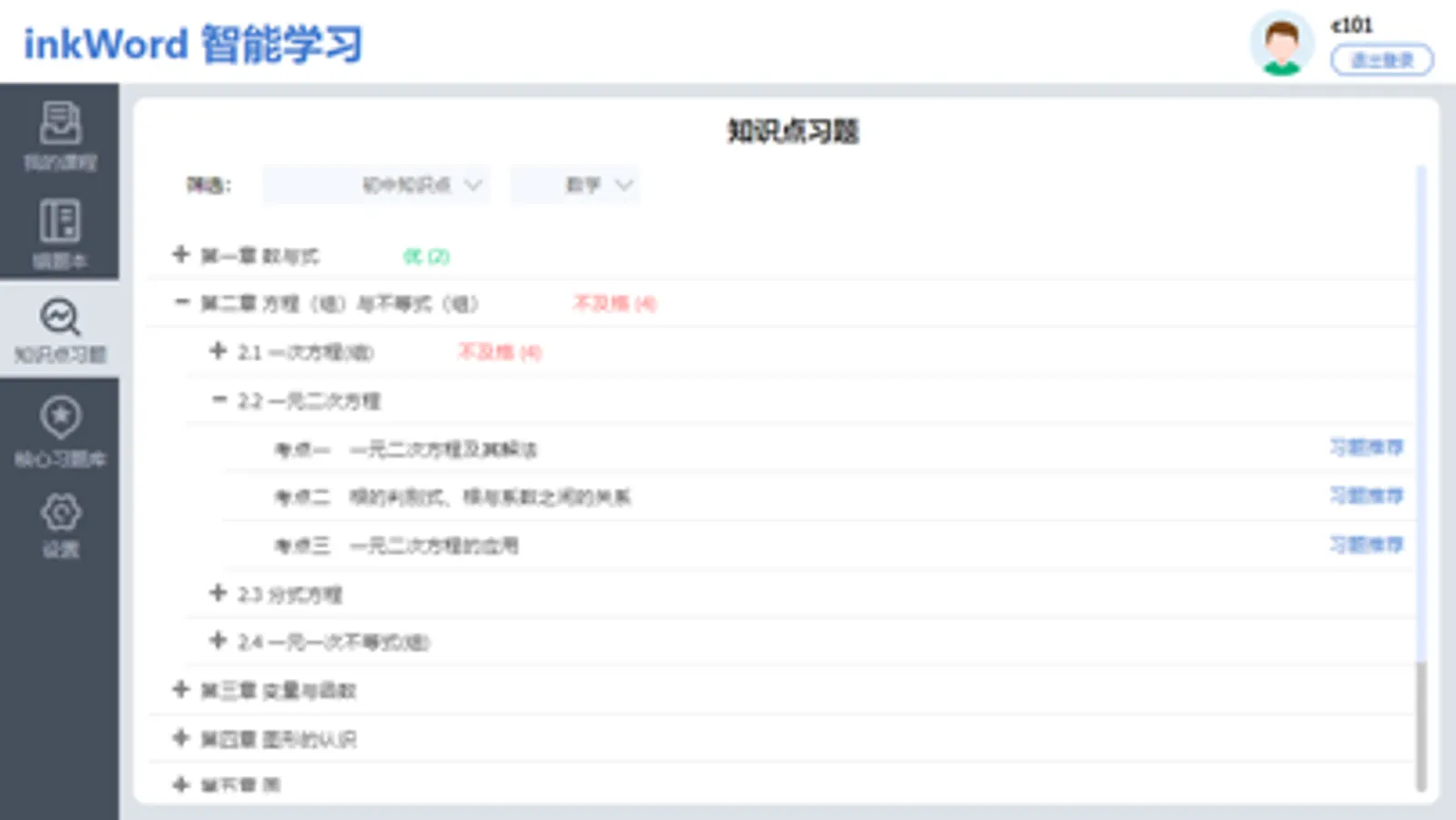The width and height of the screenshot is (1456, 820).
Task: Click 习题推荐 link for 考点三
Action: 1366,545
